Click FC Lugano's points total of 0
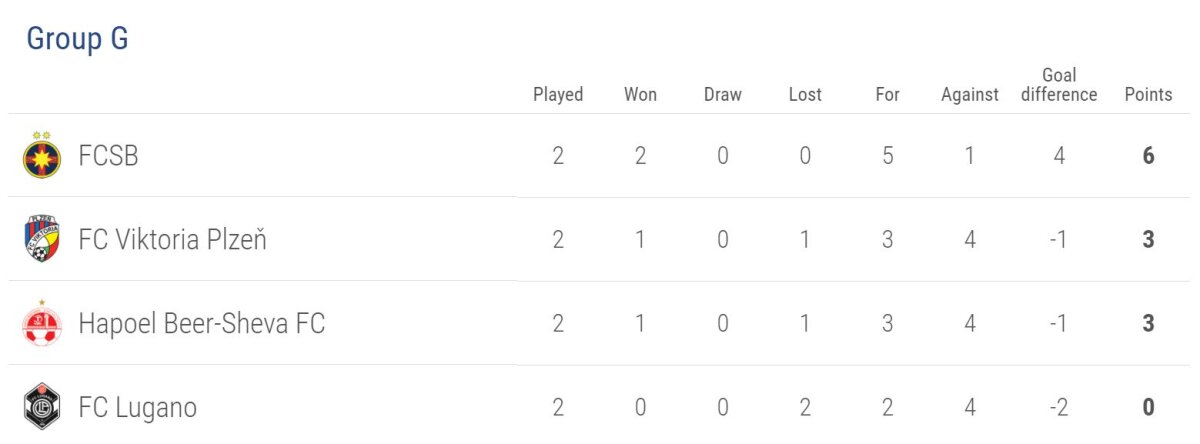This screenshot has width=1200, height=444. pyautogui.click(x=1148, y=408)
